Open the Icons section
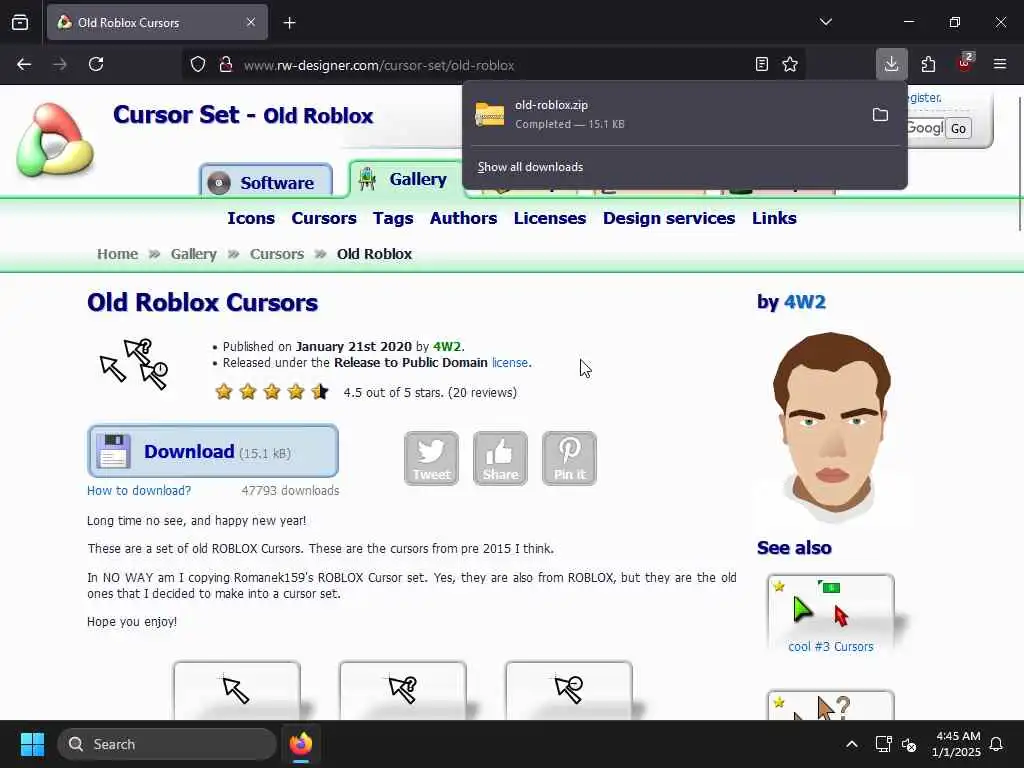The height and width of the screenshot is (768, 1024). [251, 218]
